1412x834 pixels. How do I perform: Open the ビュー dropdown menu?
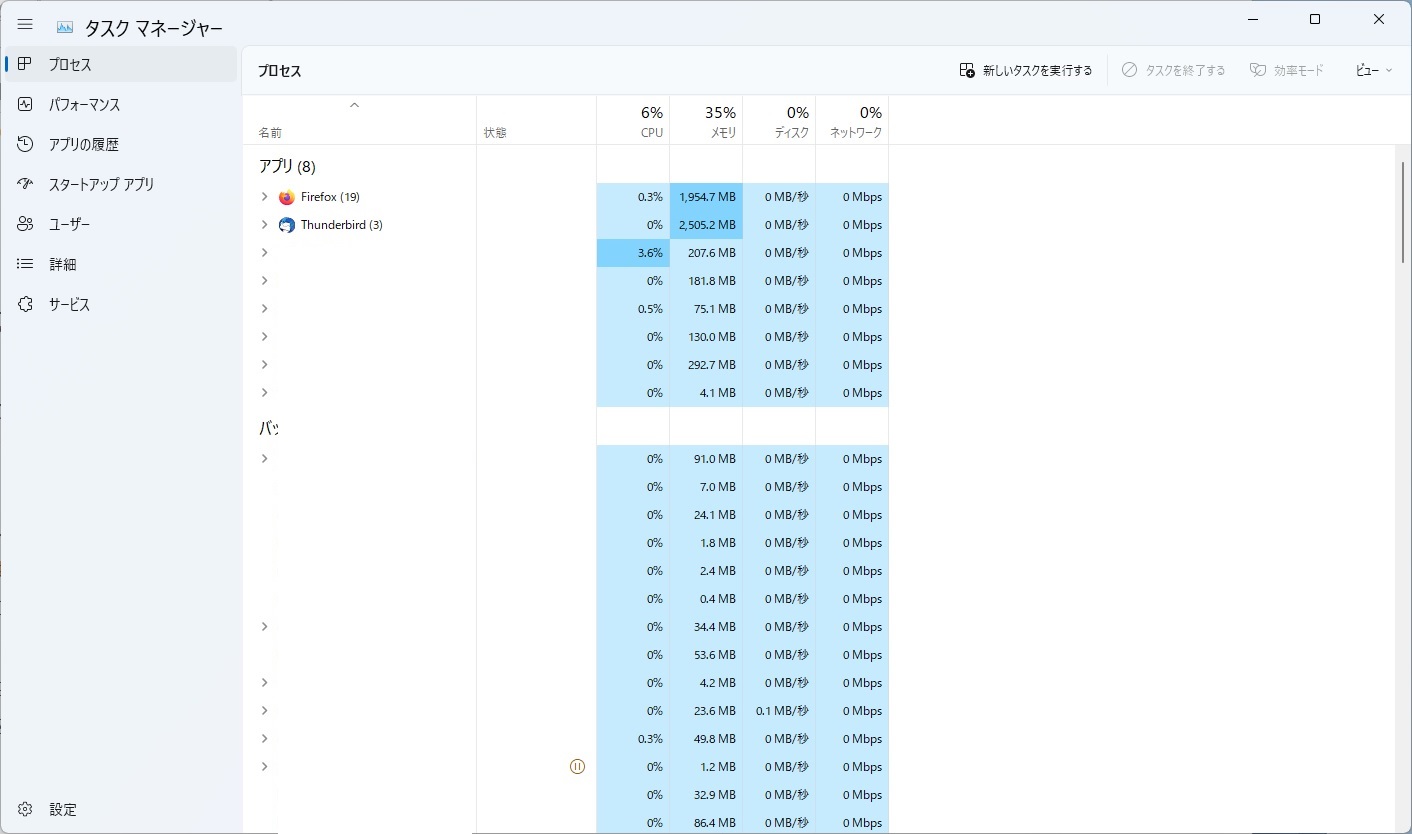click(1373, 71)
